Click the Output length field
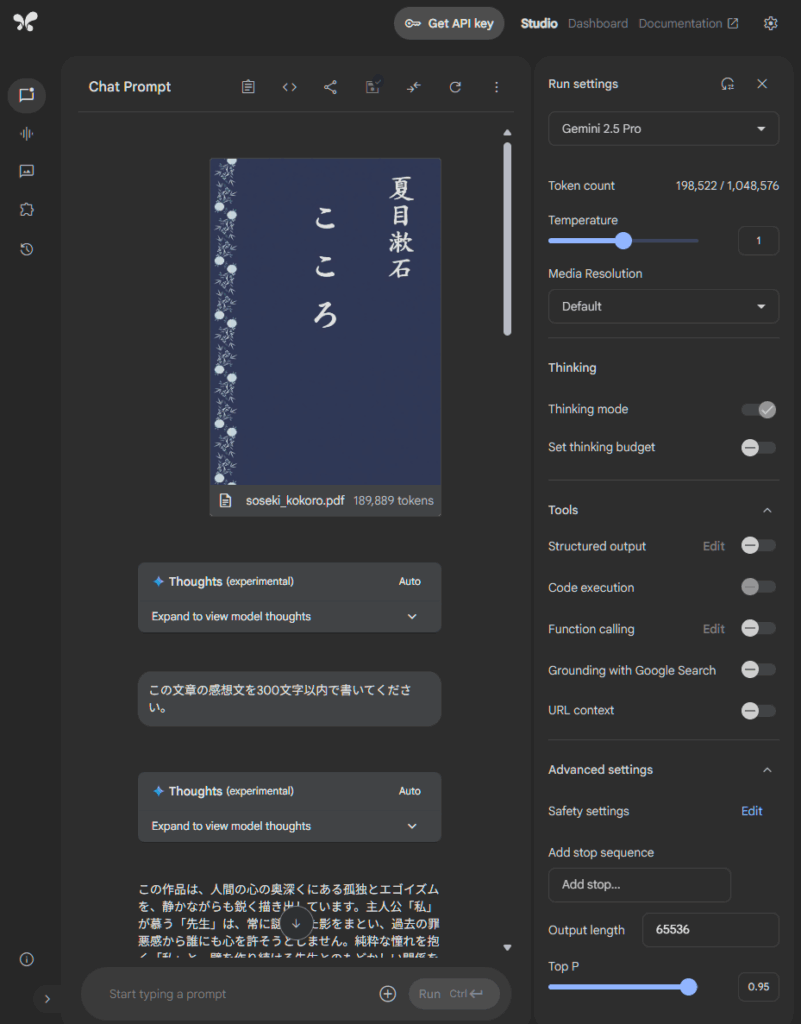Viewport: 801px width, 1024px height. 710,930
